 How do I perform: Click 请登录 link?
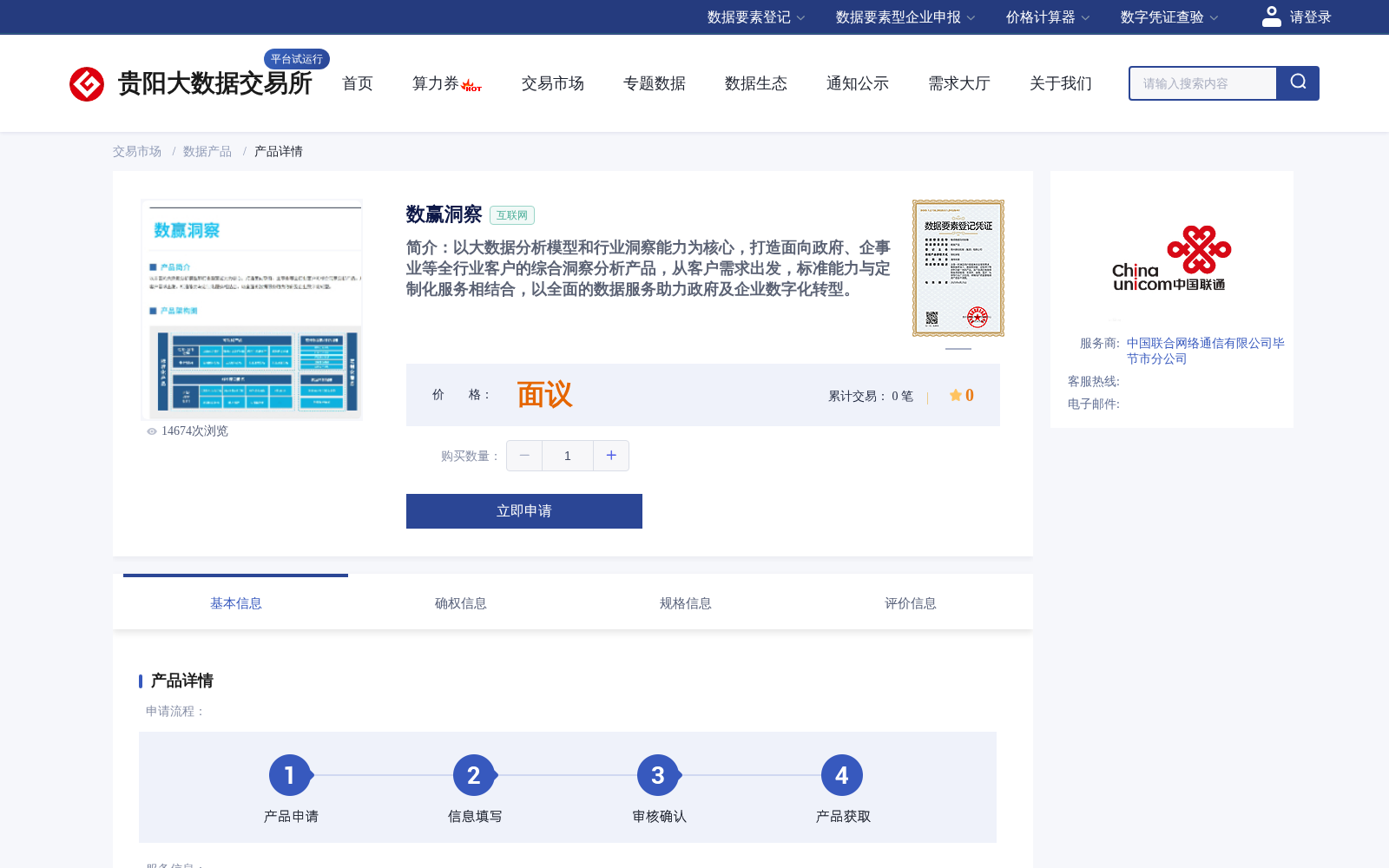pyautogui.click(x=1310, y=17)
